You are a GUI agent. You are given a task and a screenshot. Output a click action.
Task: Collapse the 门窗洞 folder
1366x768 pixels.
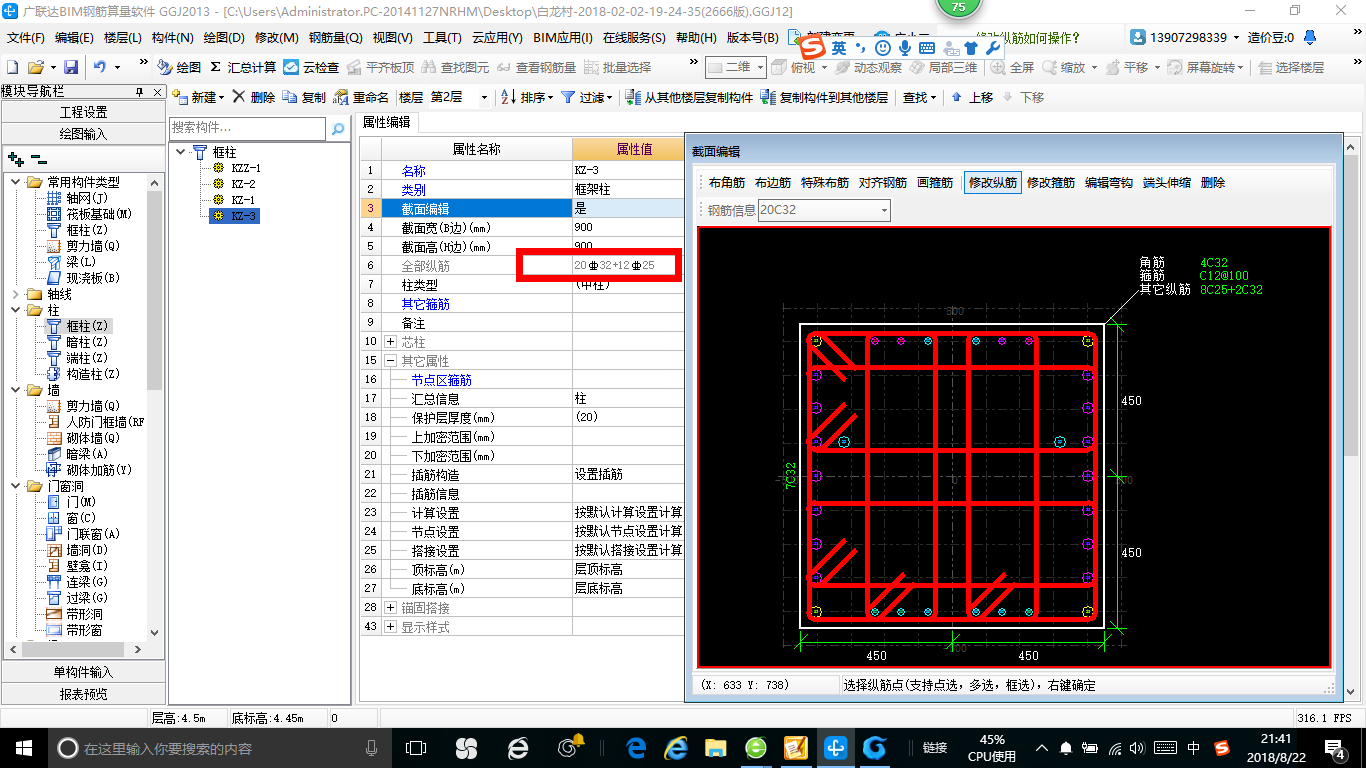click(15, 486)
